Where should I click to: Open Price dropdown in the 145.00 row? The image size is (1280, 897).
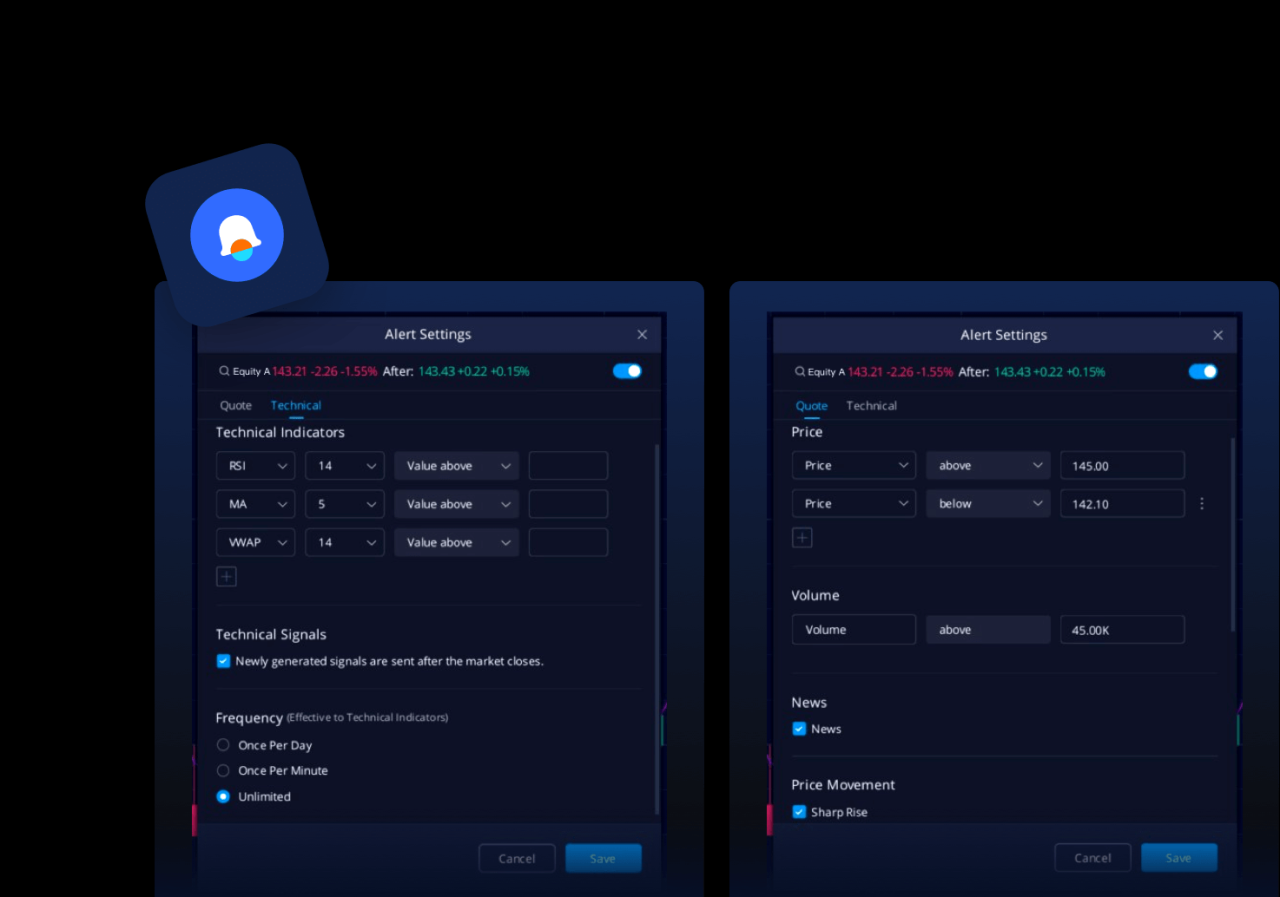854,466
